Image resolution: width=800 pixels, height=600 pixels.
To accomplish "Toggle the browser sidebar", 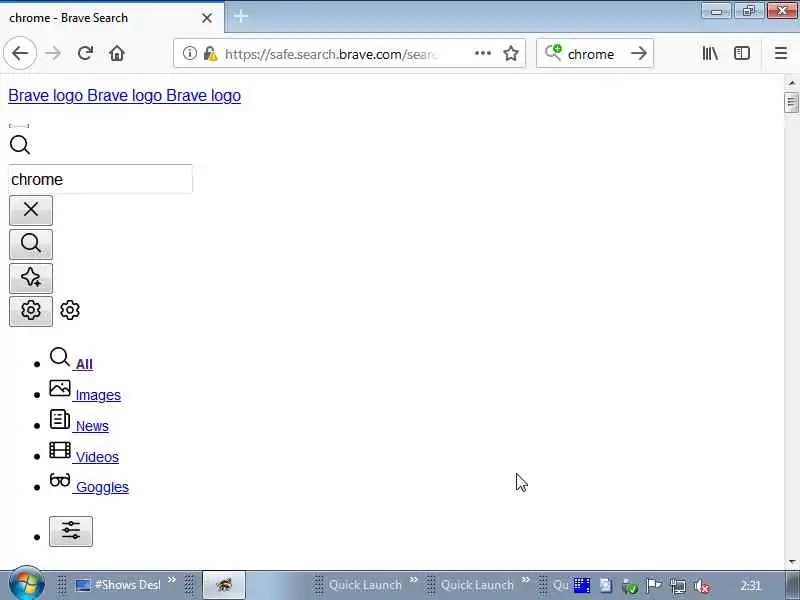I will 742,53.
